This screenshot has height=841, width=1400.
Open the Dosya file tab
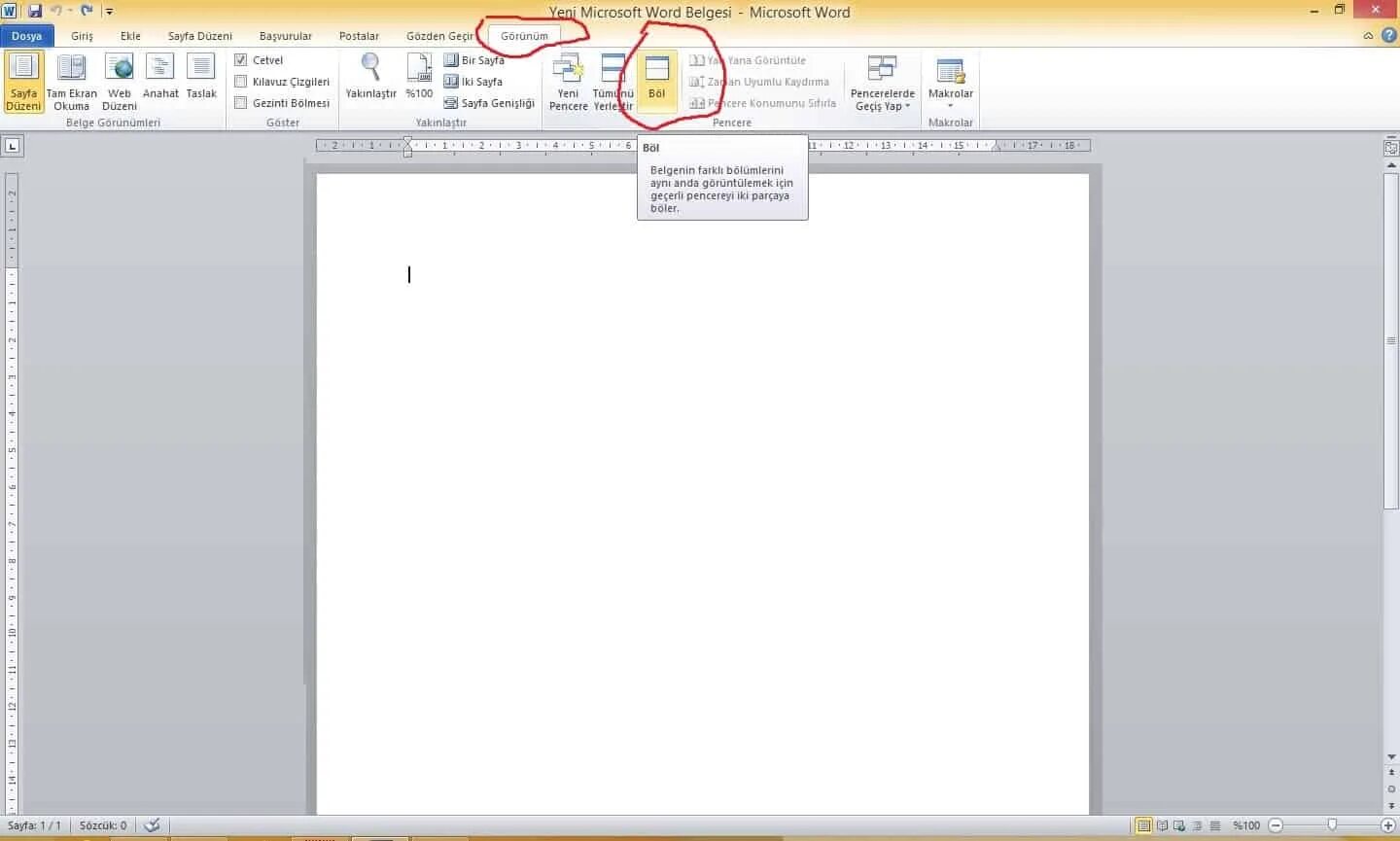click(x=27, y=36)
